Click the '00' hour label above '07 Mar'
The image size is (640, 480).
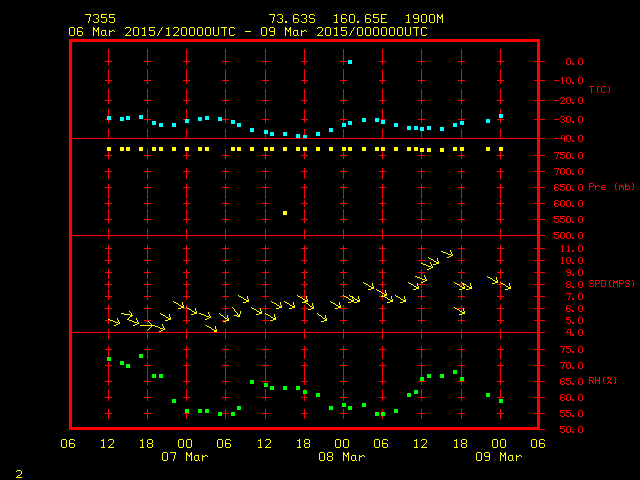pyautogui.click(x=185, y=444)
